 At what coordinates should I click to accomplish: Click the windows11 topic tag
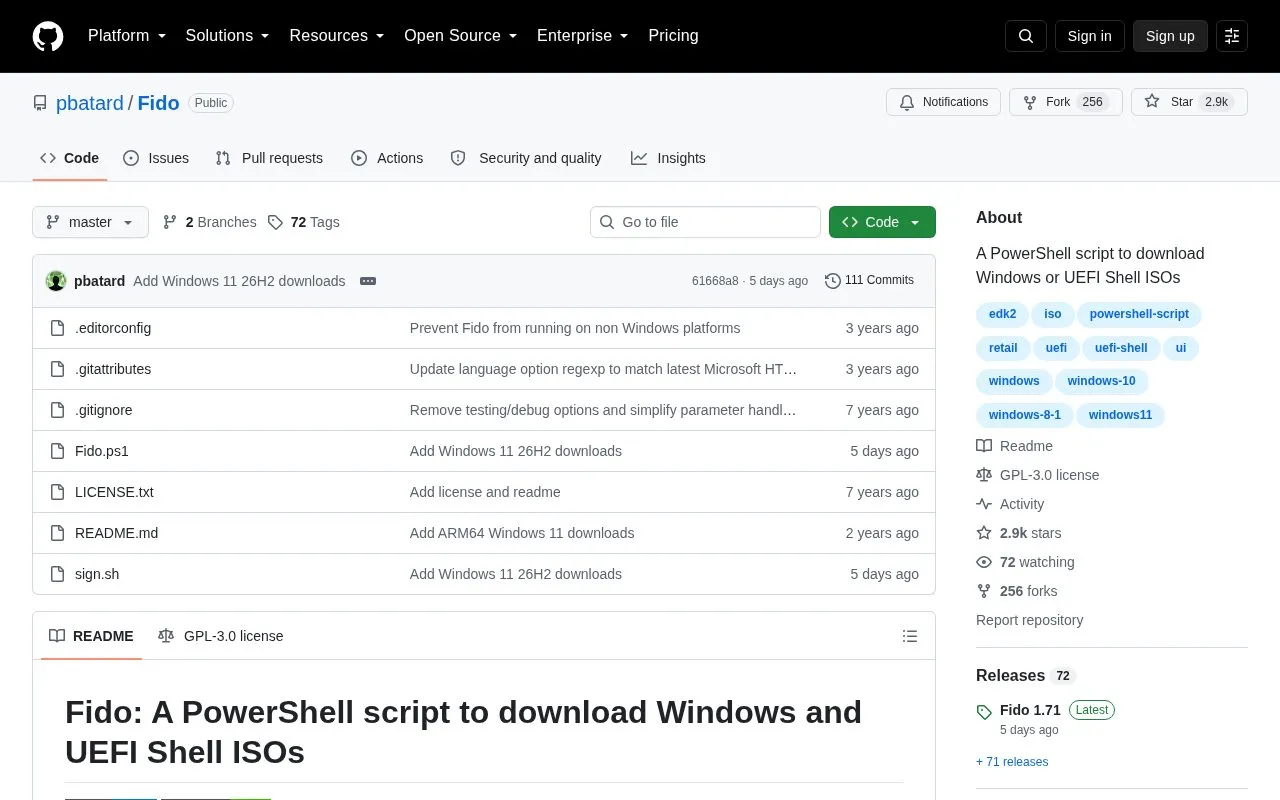(1120, 415)
